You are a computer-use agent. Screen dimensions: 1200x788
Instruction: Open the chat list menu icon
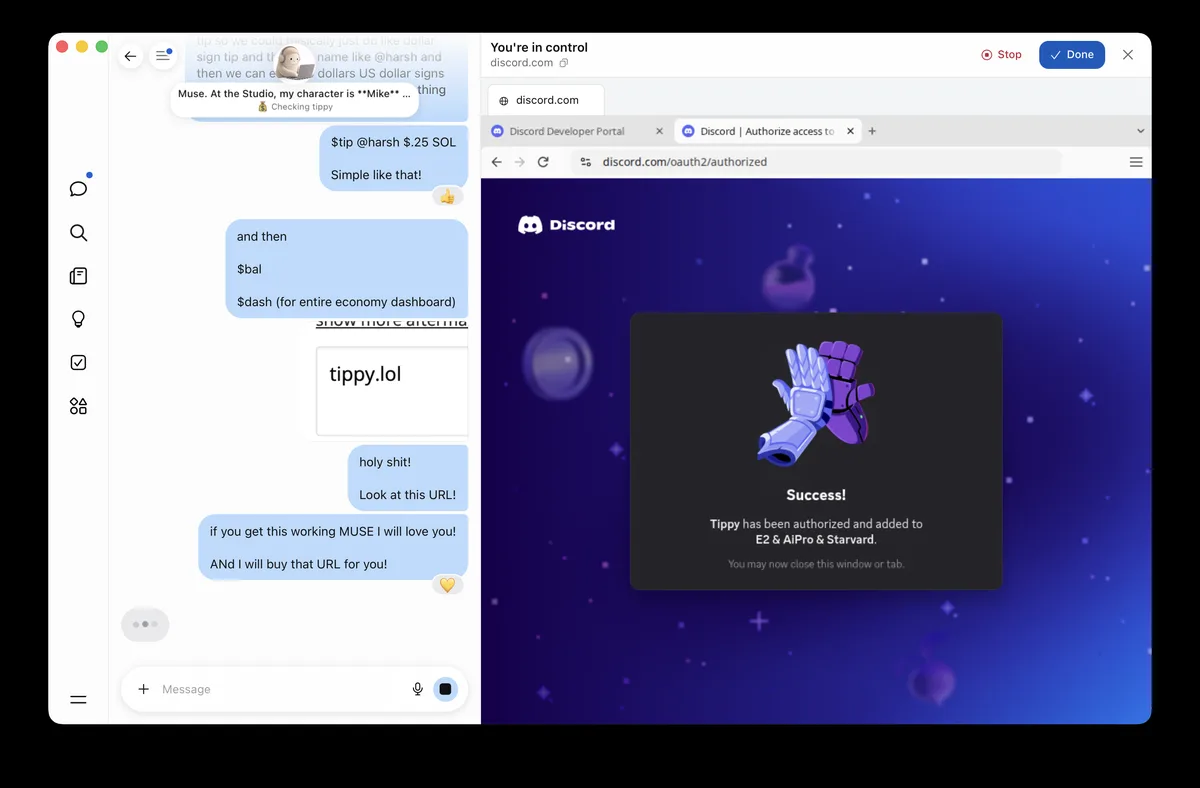tap(163, 56)
